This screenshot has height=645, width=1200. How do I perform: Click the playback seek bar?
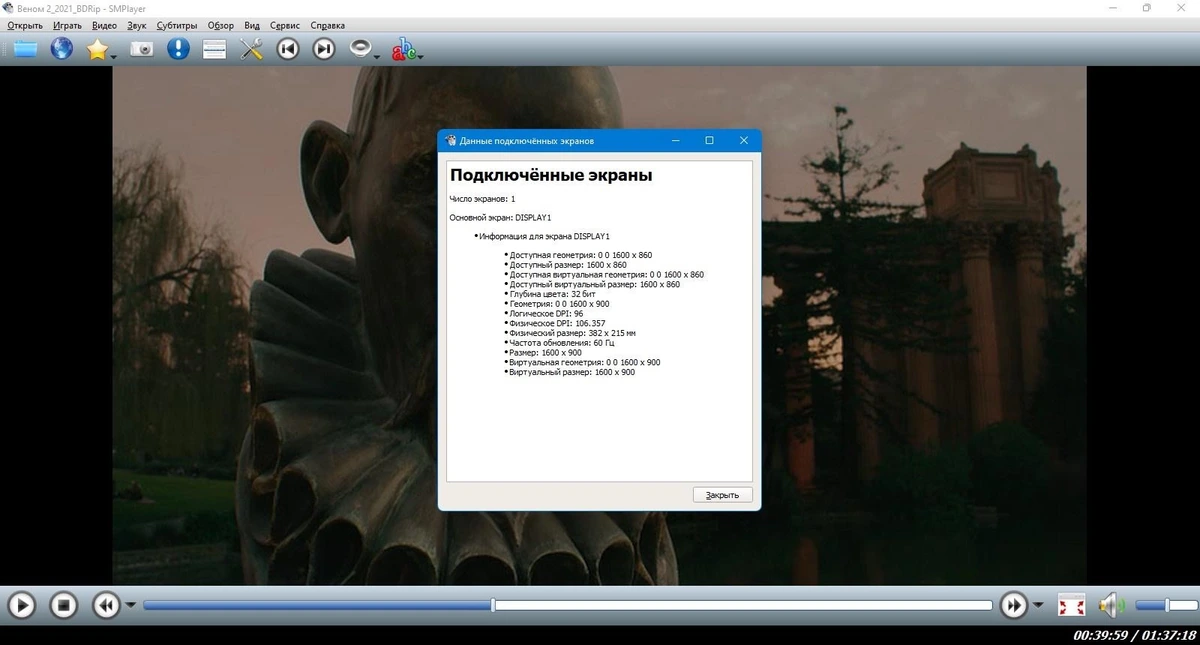567,605
